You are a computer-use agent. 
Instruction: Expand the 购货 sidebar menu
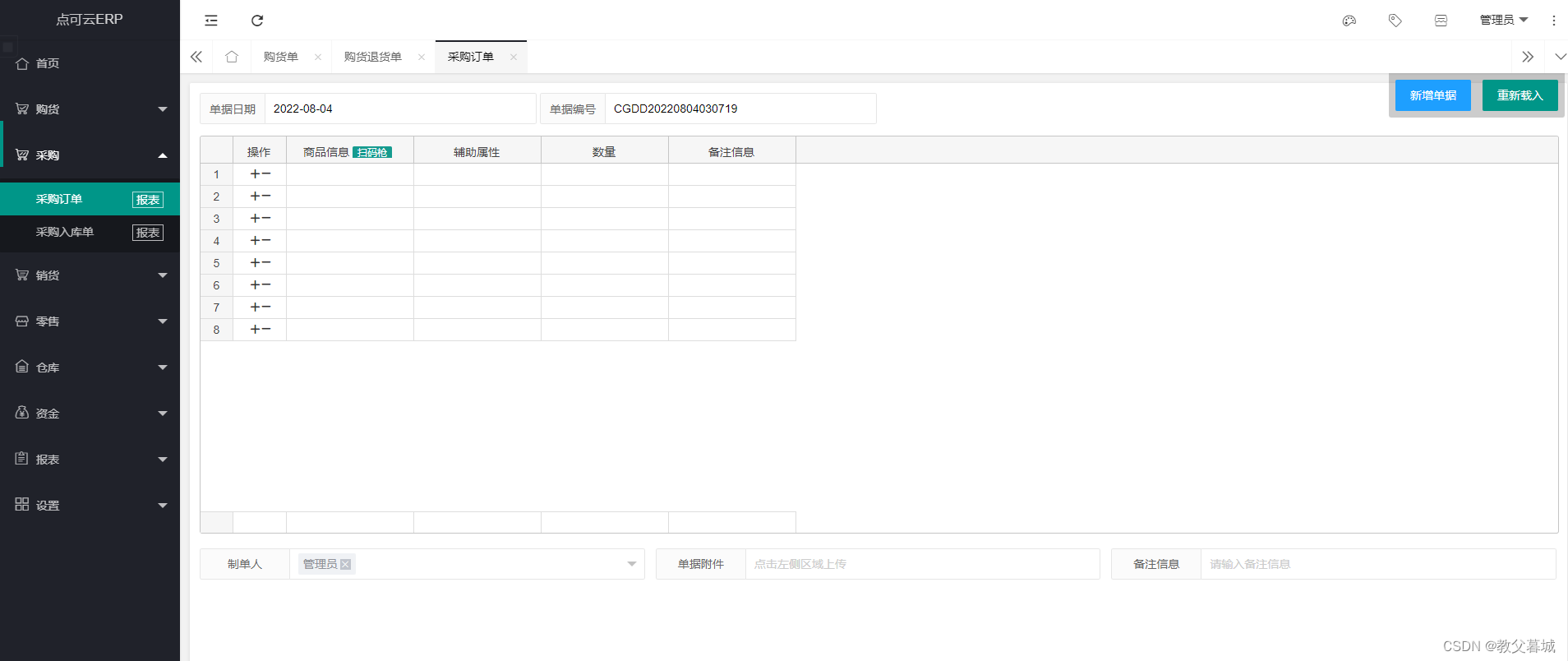pos(163,109)
